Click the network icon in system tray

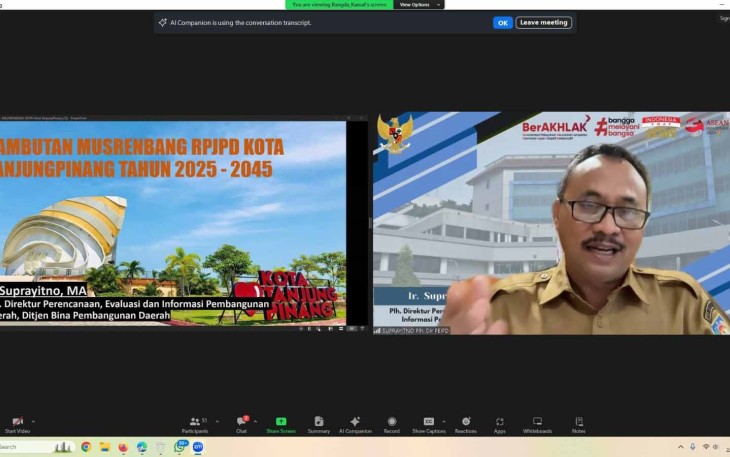pos(706,447)
